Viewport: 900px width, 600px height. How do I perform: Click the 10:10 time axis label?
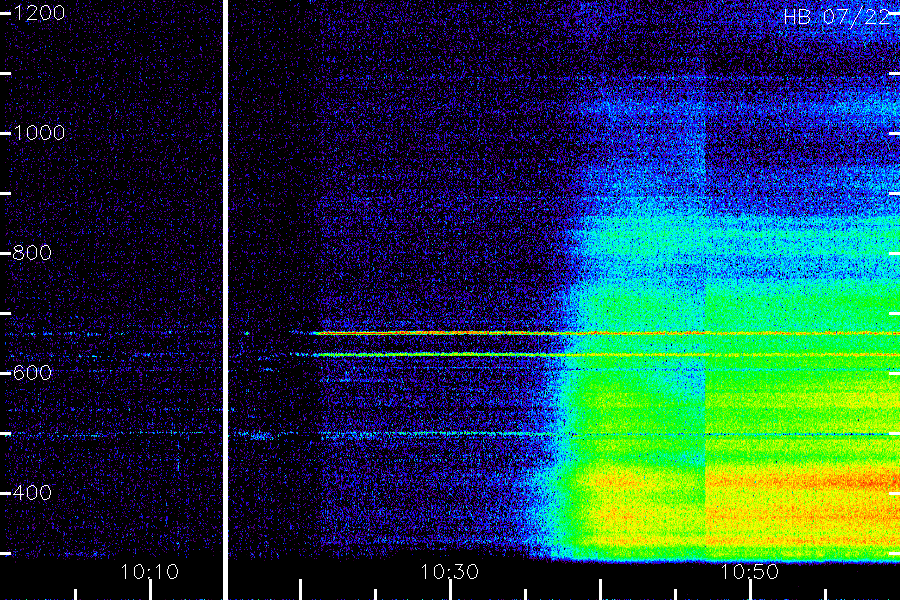(x=150, y=571)
